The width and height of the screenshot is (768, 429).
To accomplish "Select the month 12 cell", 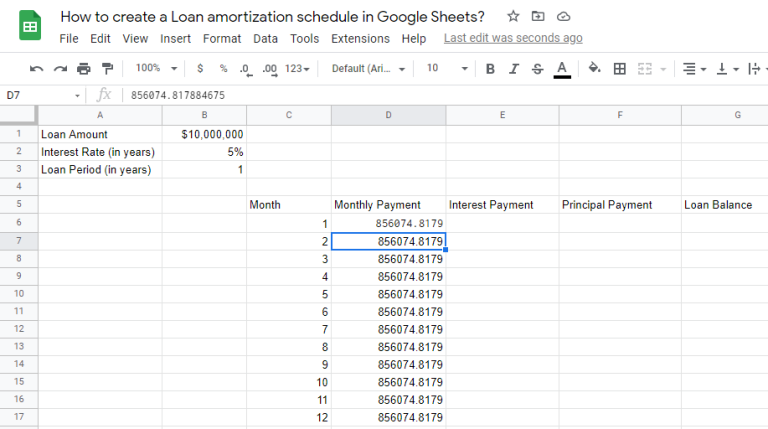I will click(288, 417).
